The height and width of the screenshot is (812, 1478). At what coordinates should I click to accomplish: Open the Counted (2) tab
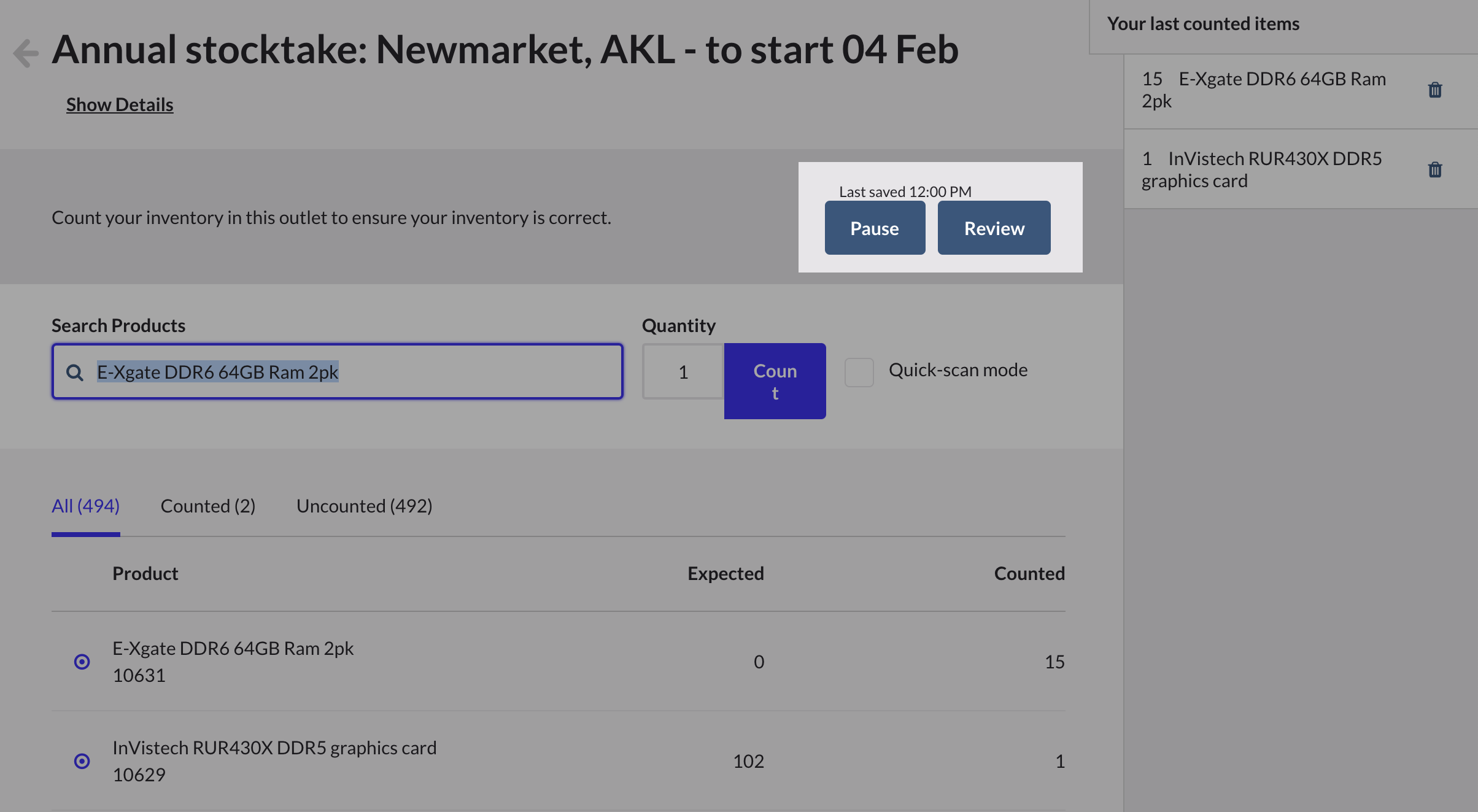click(x=207, y=506)
